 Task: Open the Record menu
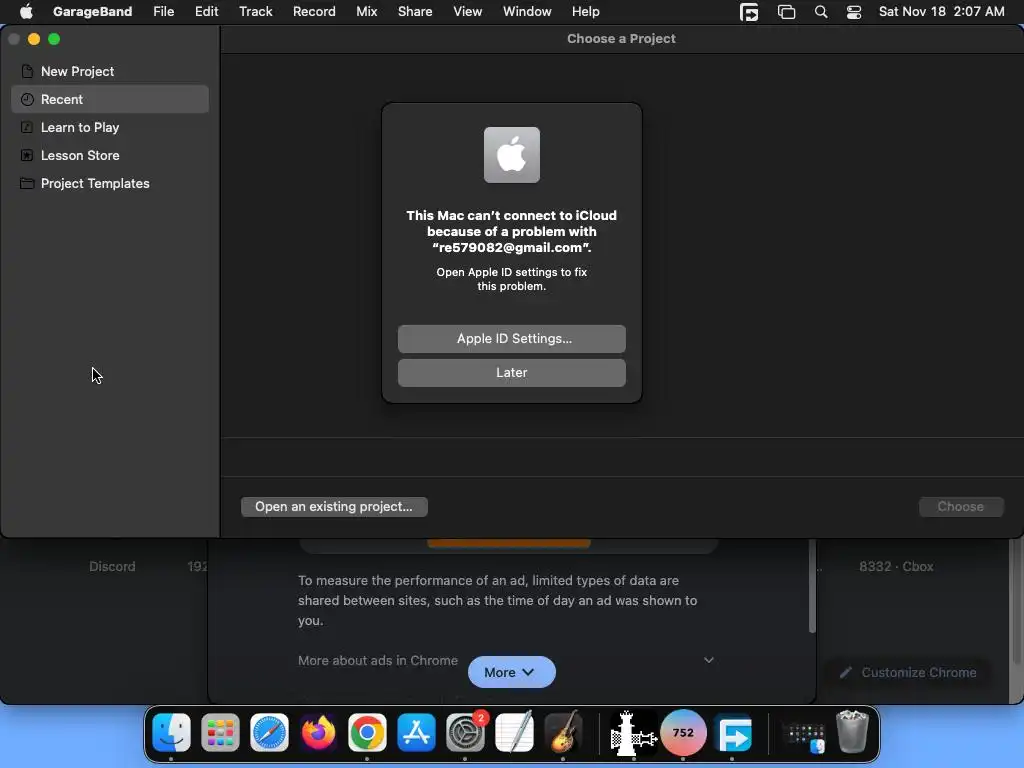tap(314, 11)
